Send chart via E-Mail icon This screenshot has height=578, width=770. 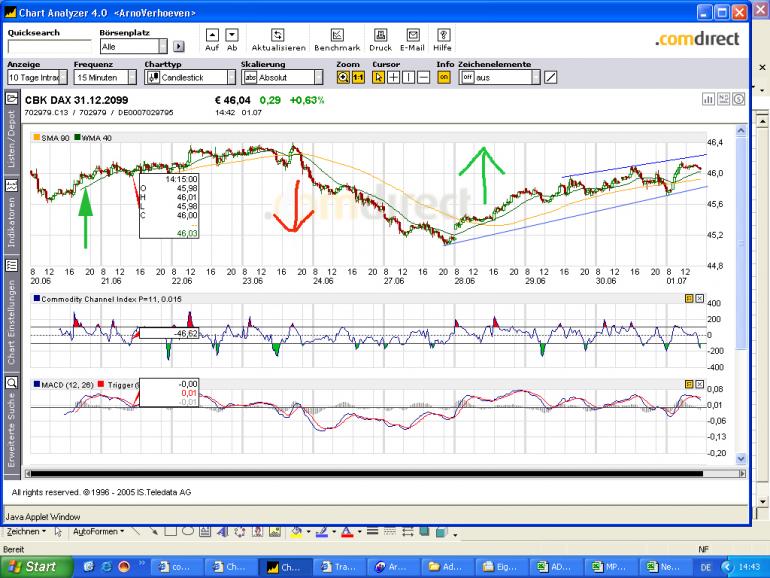click(411, 34)
